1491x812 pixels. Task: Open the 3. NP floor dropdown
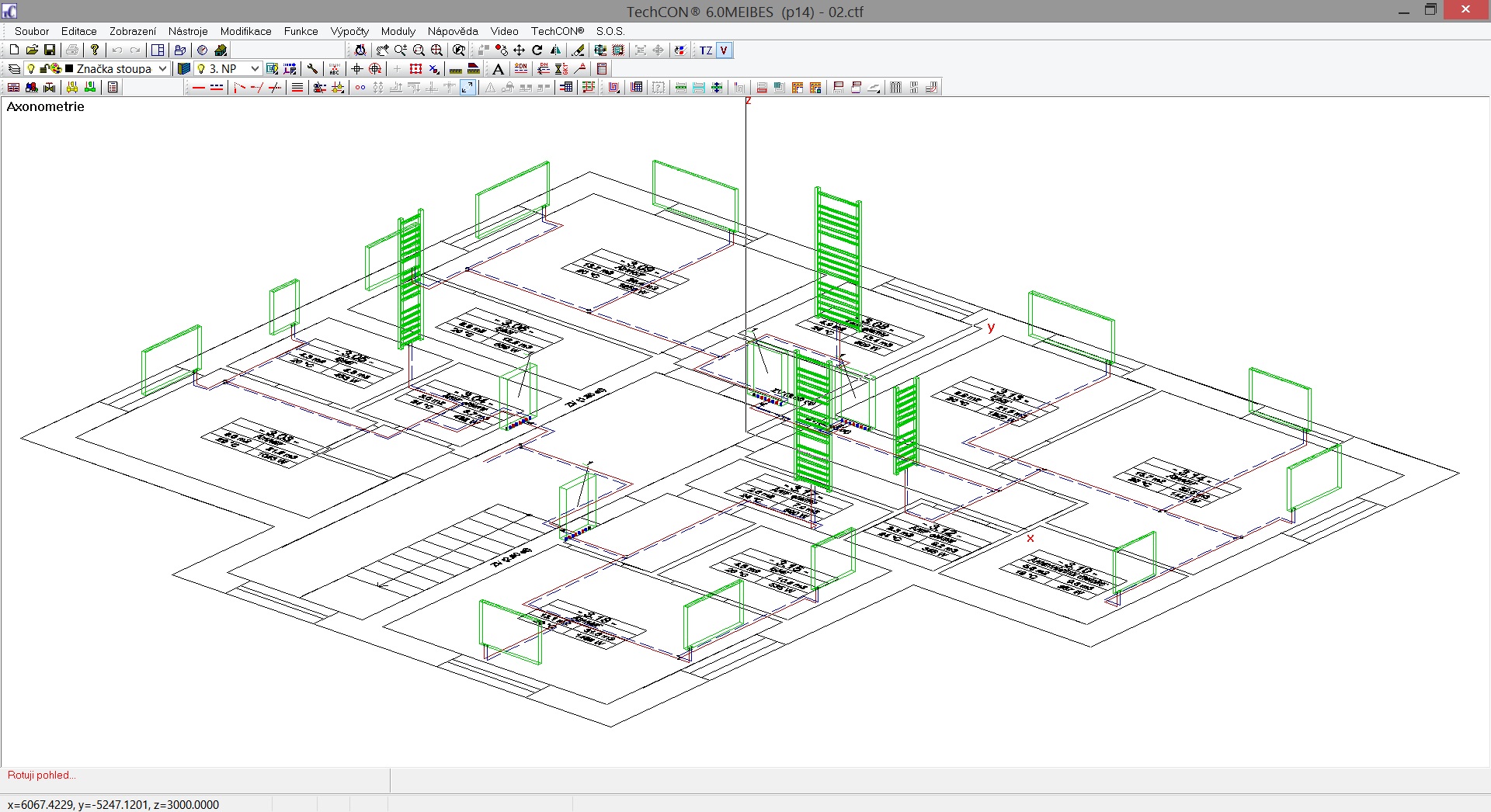254,69
